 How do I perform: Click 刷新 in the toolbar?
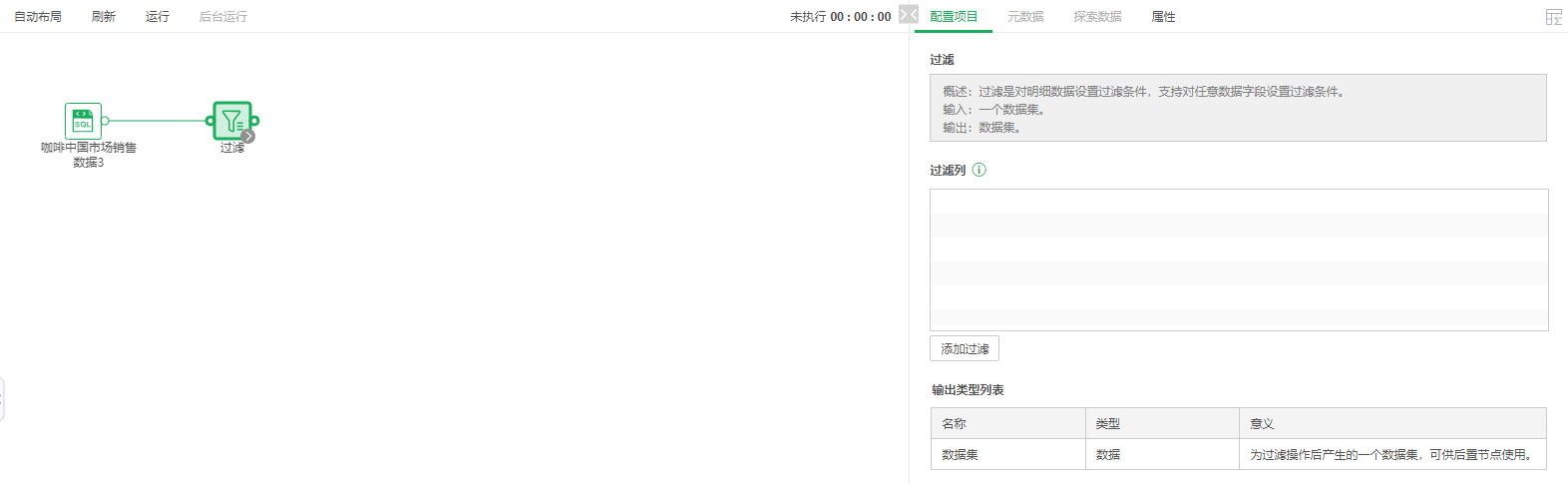(x=104, y=17)
